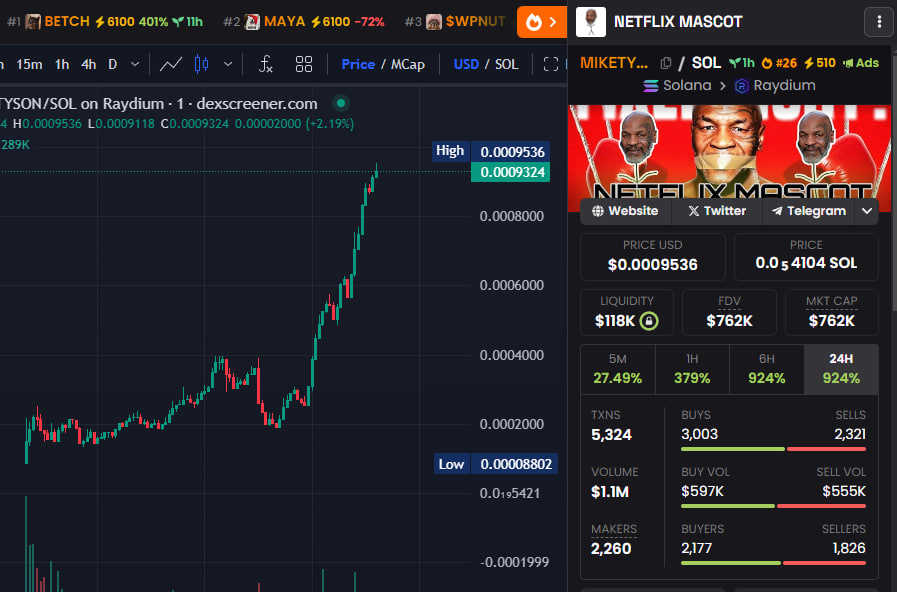Select the 6H stats tab
897x592 pixels.
[x=767, y=369]
